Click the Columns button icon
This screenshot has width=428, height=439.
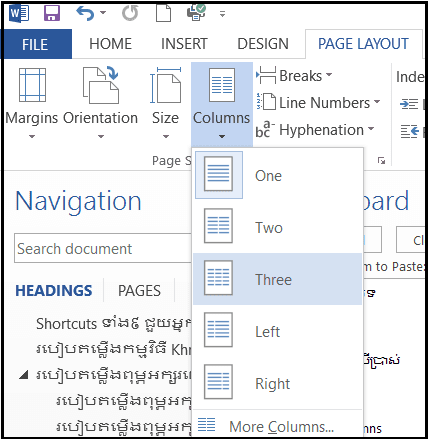click(222, 85)
